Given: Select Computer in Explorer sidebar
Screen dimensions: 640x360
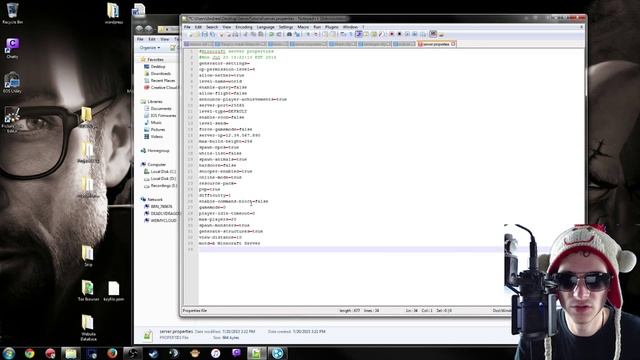Looking at the screenshot, I should (156, 164).
